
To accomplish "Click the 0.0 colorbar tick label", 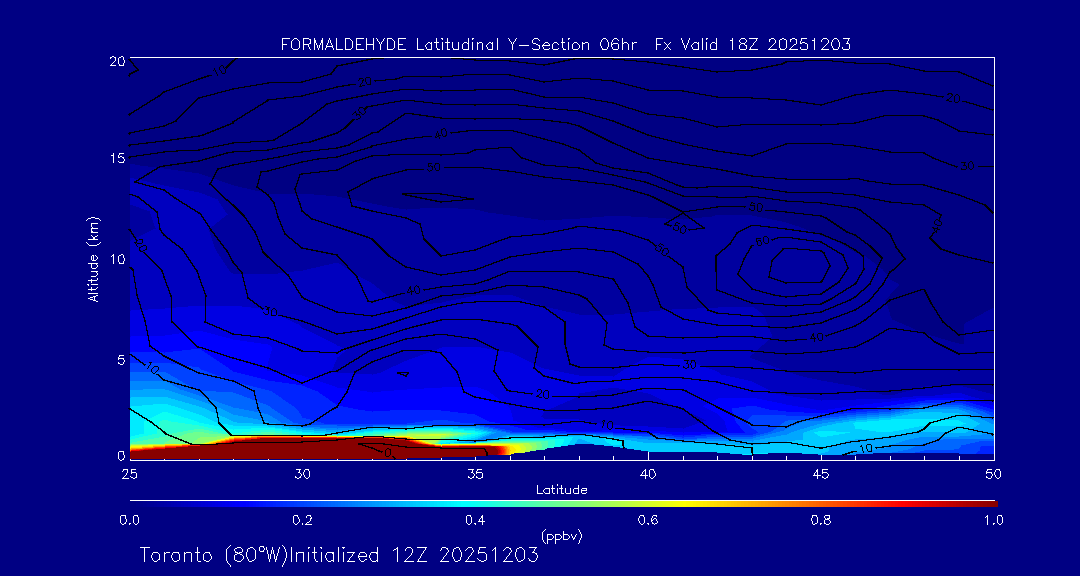I will coord(129,520).
